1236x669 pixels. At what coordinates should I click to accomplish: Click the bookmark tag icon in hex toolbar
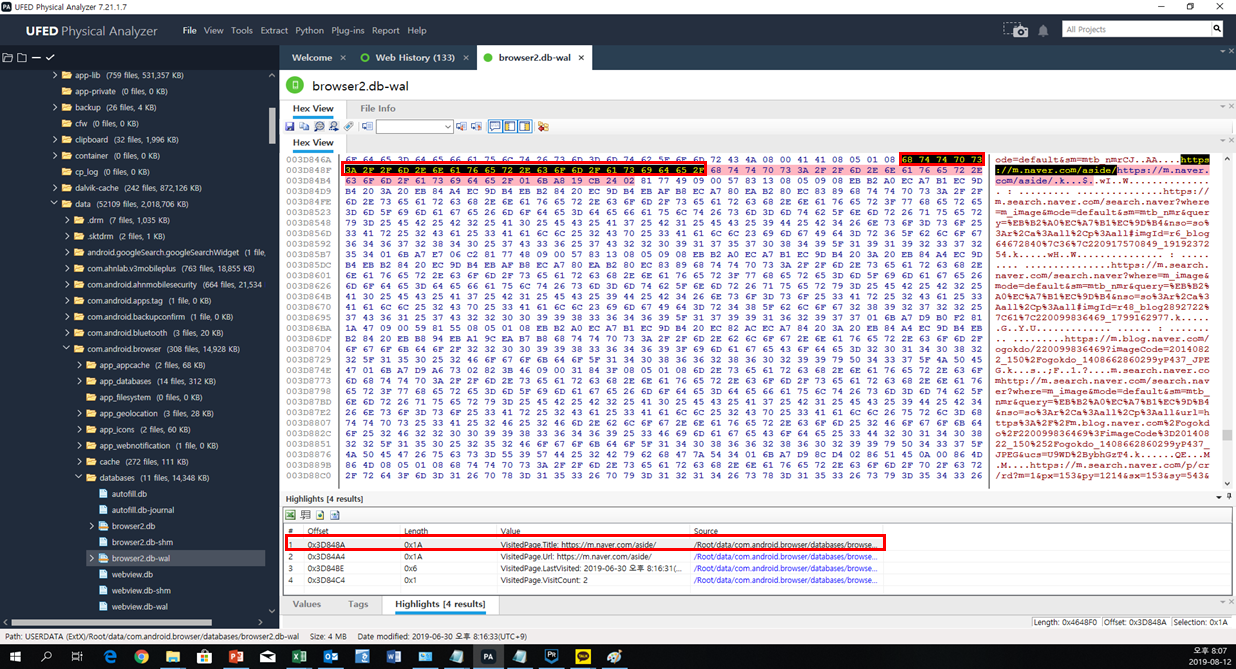[x=349, y=127]
